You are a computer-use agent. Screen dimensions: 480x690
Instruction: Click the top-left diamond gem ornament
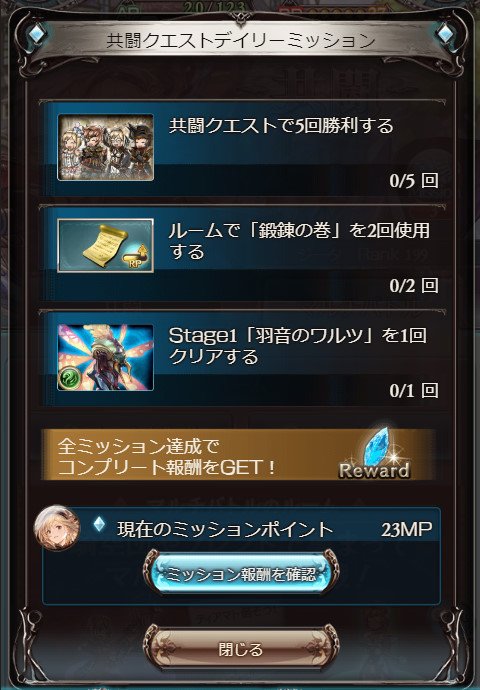tap(37, 33)
